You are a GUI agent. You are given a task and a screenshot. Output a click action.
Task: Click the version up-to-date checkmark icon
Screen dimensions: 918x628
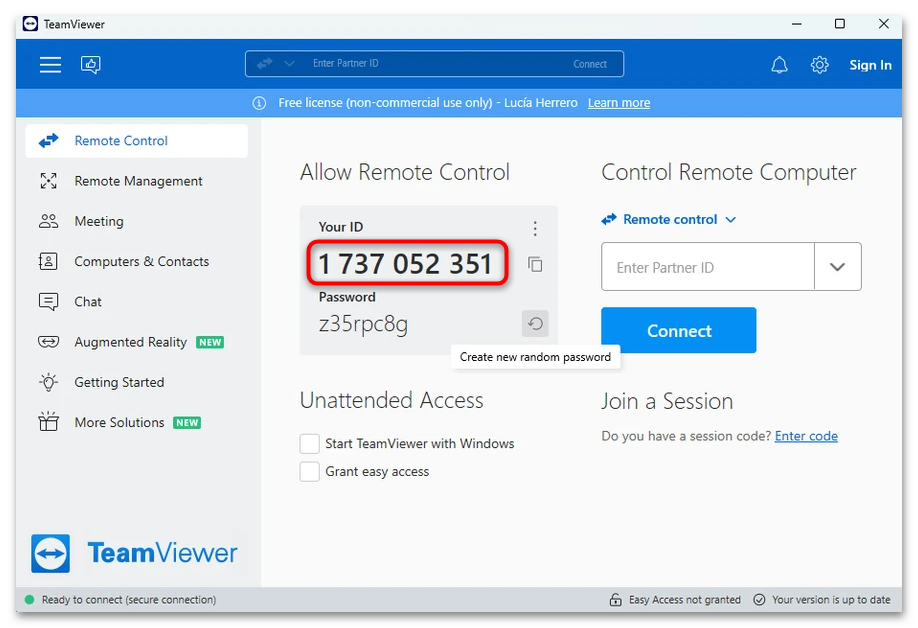[x=759, y=599]
